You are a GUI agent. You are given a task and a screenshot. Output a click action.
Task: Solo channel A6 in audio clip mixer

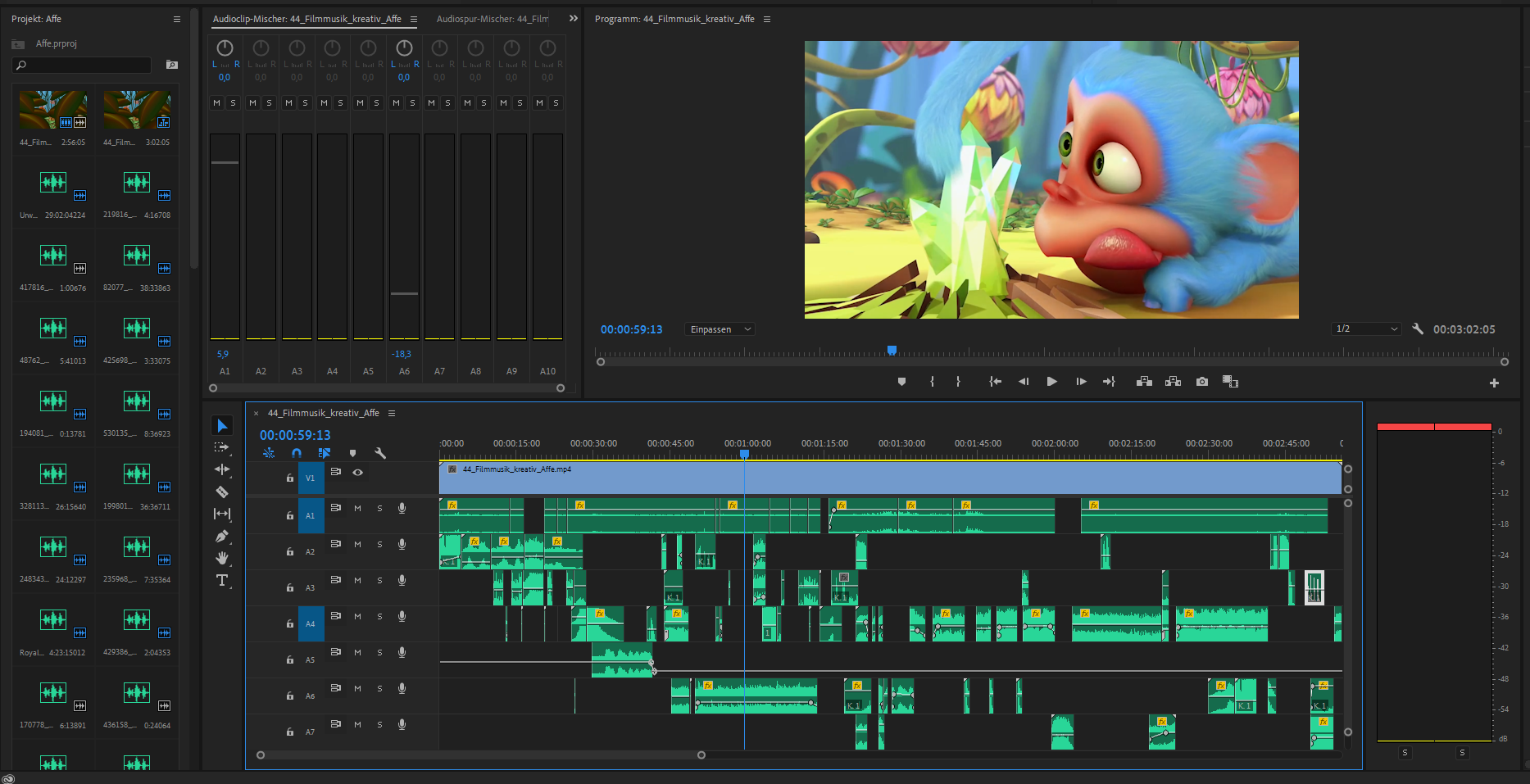[413, 103]
